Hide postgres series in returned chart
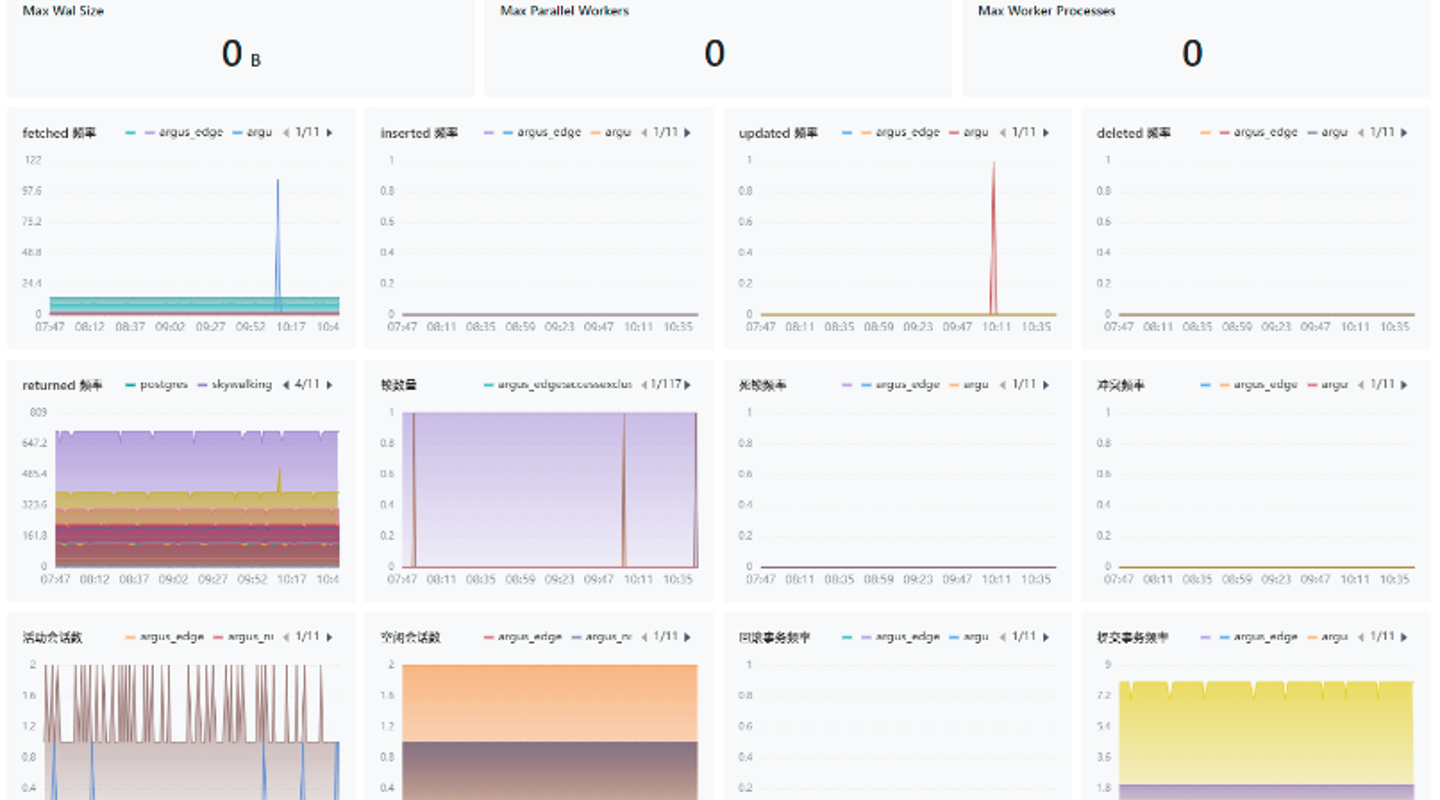 pyautogui.click(x=156, y=385)
